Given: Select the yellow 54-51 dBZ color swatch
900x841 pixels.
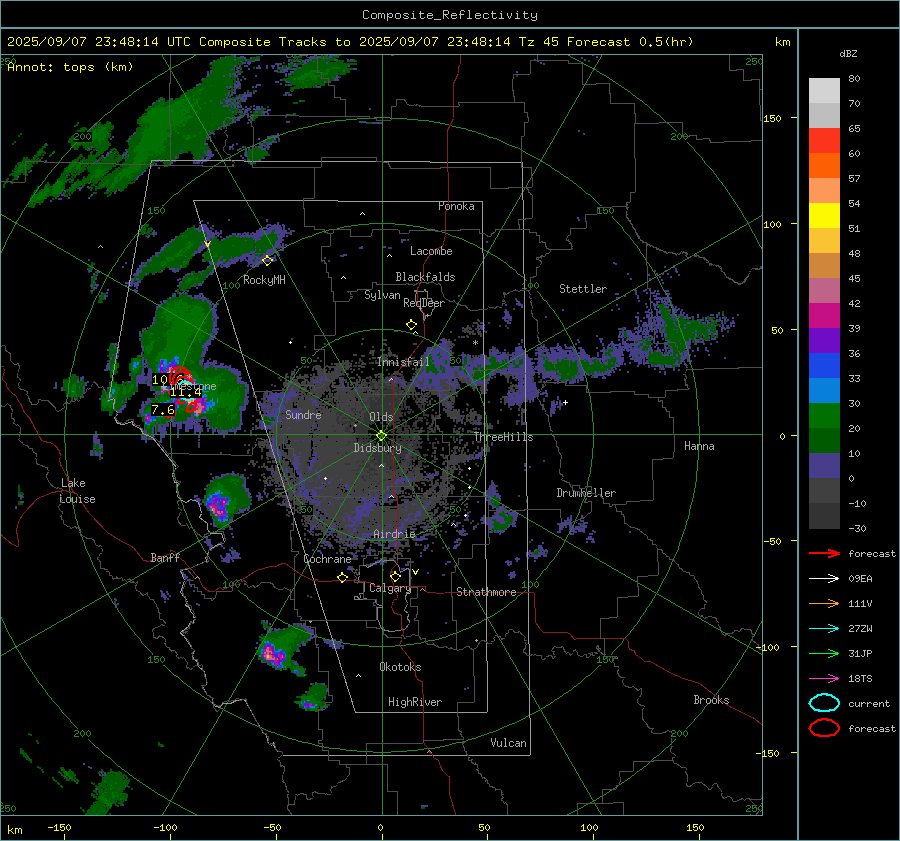Looking at the screenshot, I should (824, 216).
